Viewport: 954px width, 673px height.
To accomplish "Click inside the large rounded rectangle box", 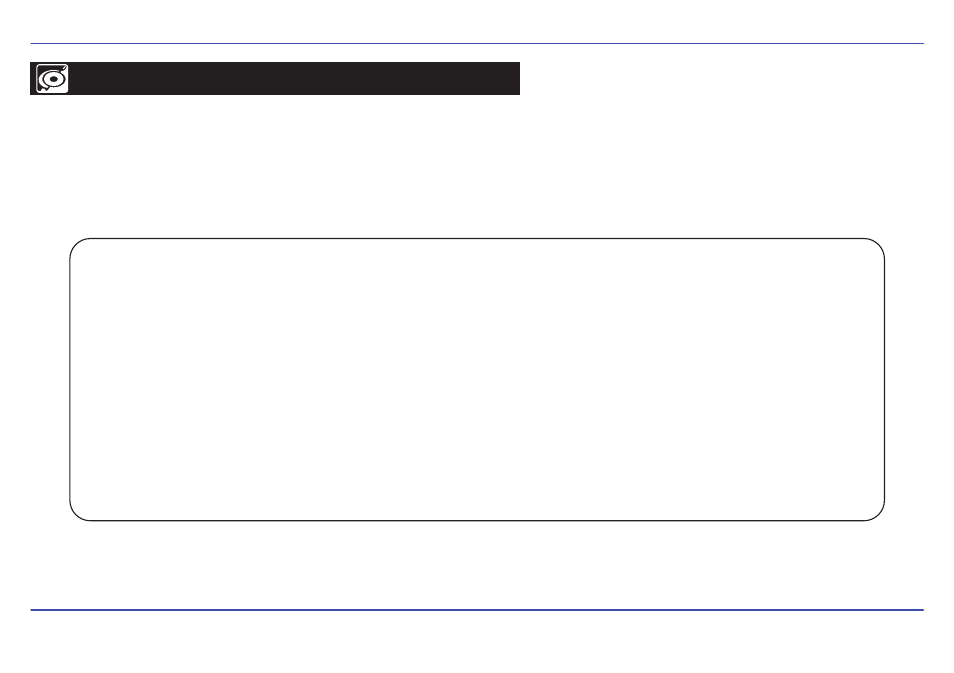I will pyautogui.click(x=477, y=380).
